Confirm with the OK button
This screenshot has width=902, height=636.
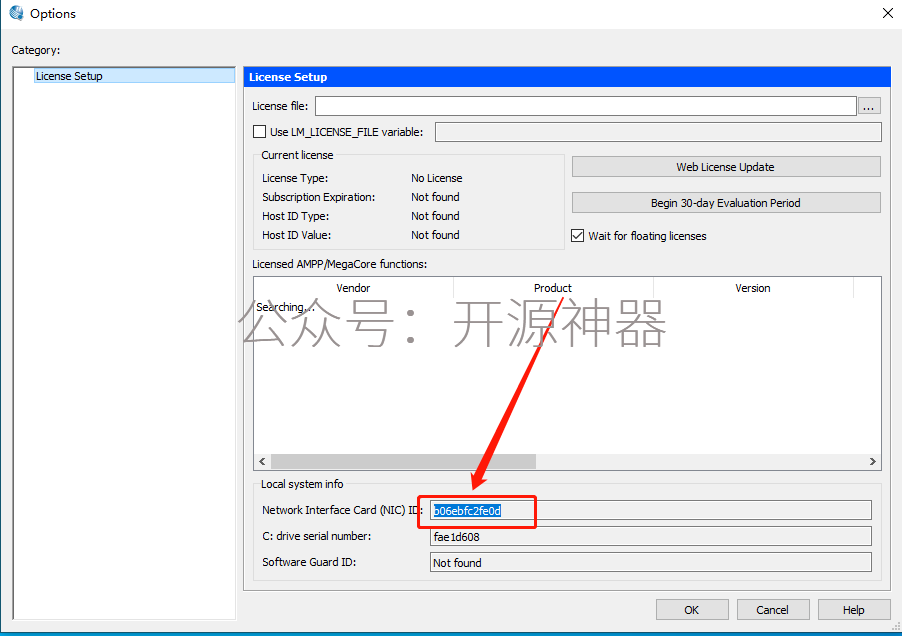click(x=692, y=610)
